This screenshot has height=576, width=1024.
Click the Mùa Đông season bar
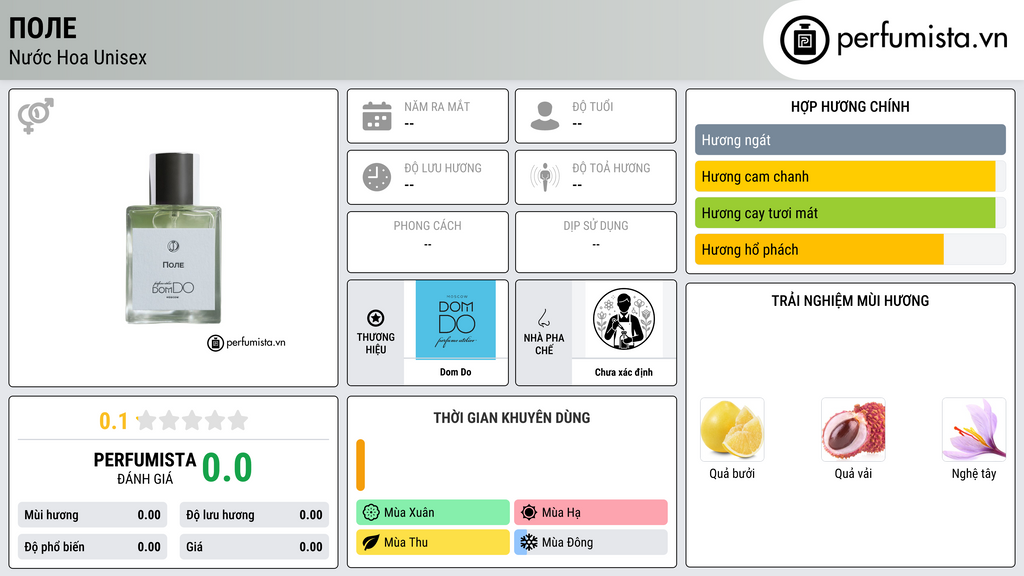pos(591,543)
